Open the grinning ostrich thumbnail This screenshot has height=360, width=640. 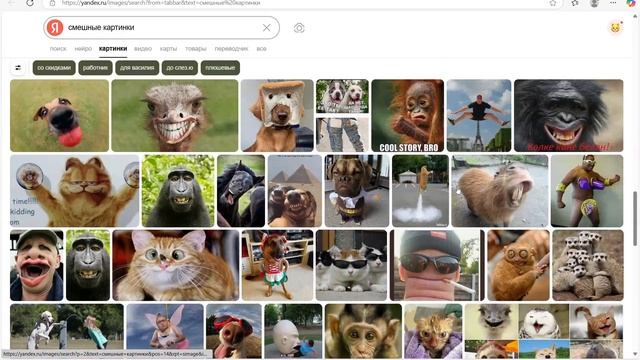(x=175, y=116)
